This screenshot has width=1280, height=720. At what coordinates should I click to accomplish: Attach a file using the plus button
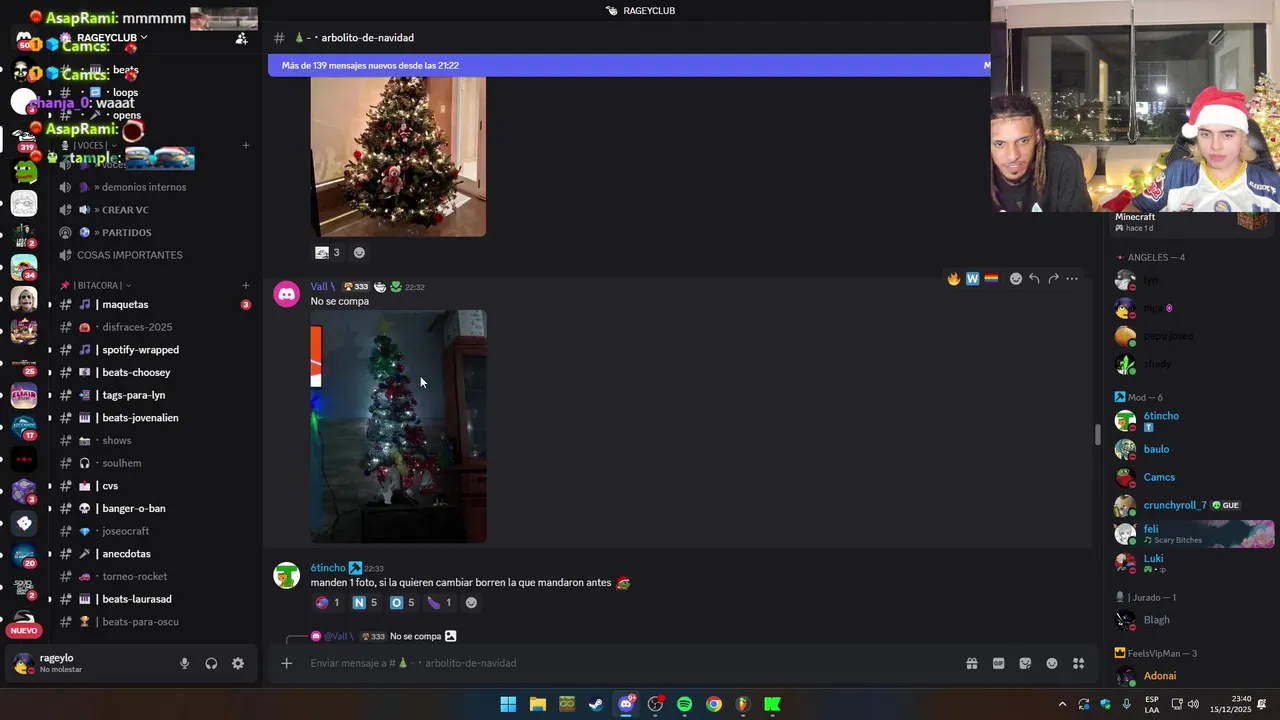(286, 663)
